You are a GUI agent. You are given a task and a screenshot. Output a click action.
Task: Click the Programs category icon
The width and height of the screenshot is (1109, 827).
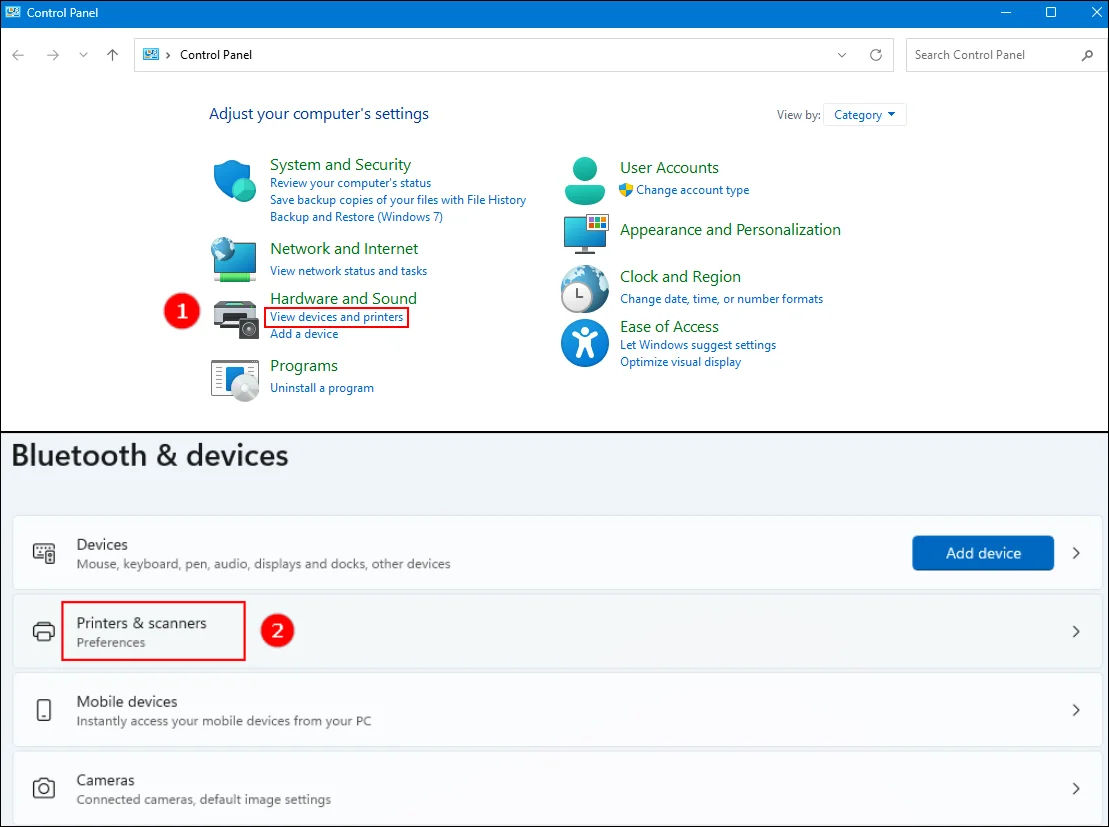point(235,381)
